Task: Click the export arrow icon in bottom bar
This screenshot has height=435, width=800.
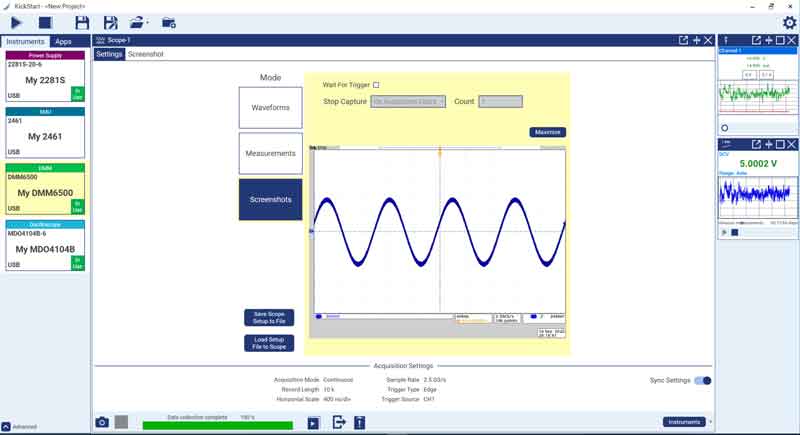Action: 338,423
